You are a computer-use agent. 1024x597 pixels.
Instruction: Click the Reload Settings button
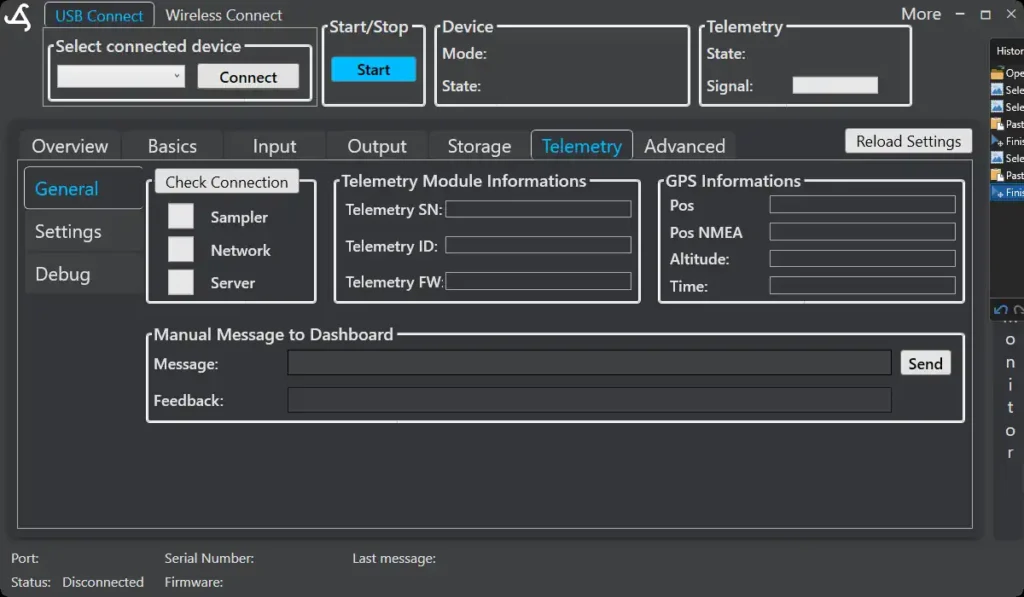click(908, 141)
